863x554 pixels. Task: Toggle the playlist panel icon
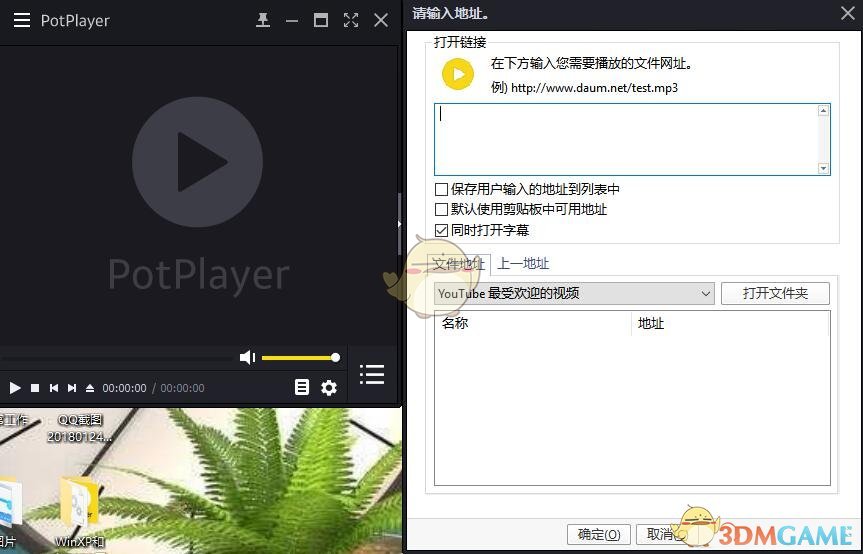point(372,375)
